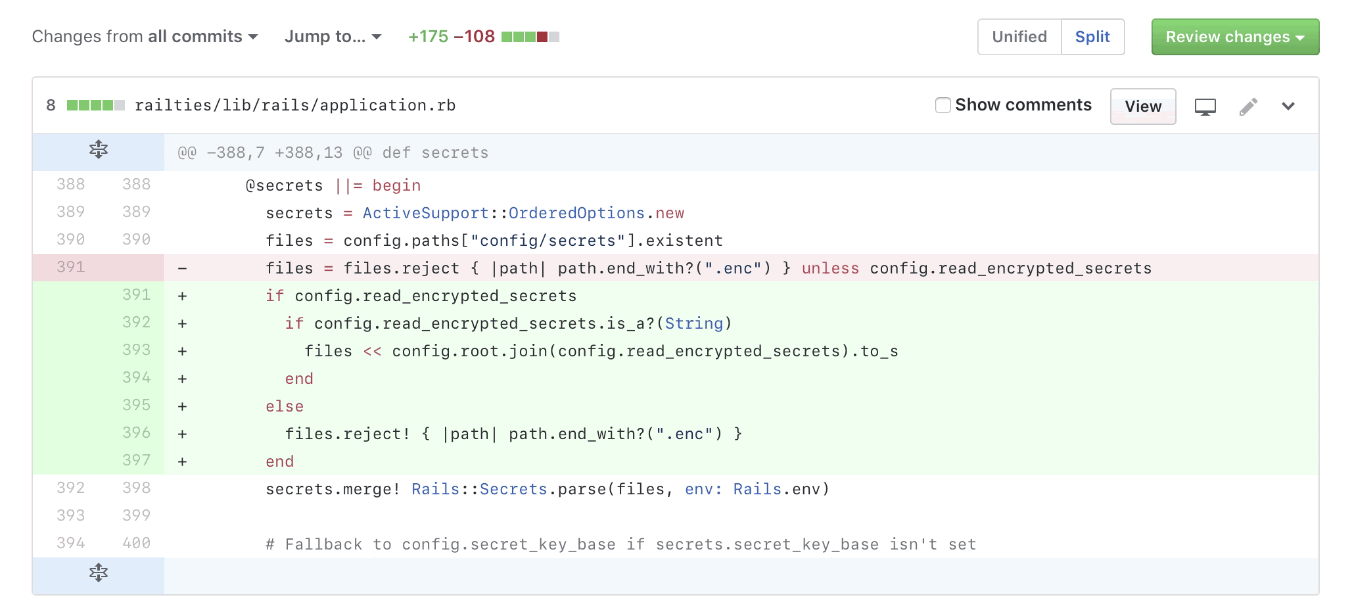Enable the Show comments checkbox

943,105
